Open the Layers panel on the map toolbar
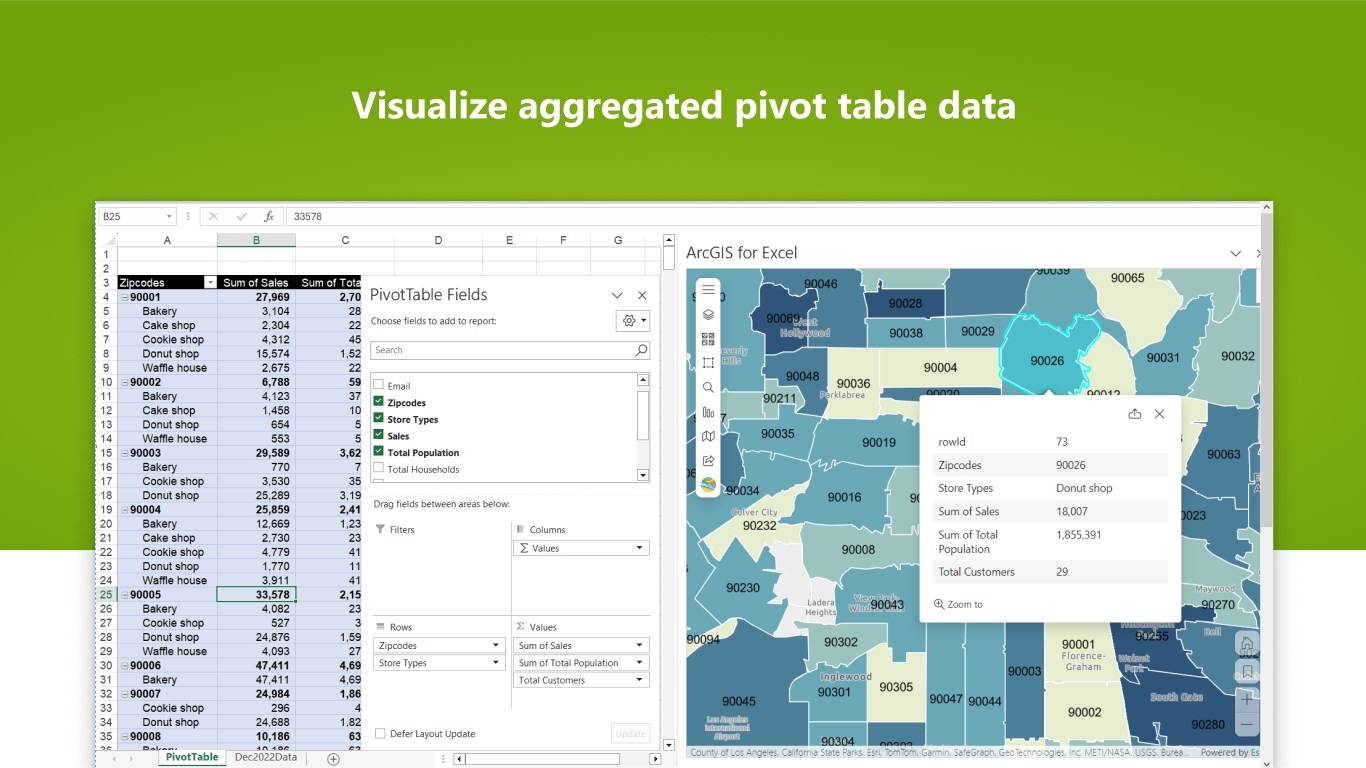This screenshot has width=1366, height=768. pos(708,314)
